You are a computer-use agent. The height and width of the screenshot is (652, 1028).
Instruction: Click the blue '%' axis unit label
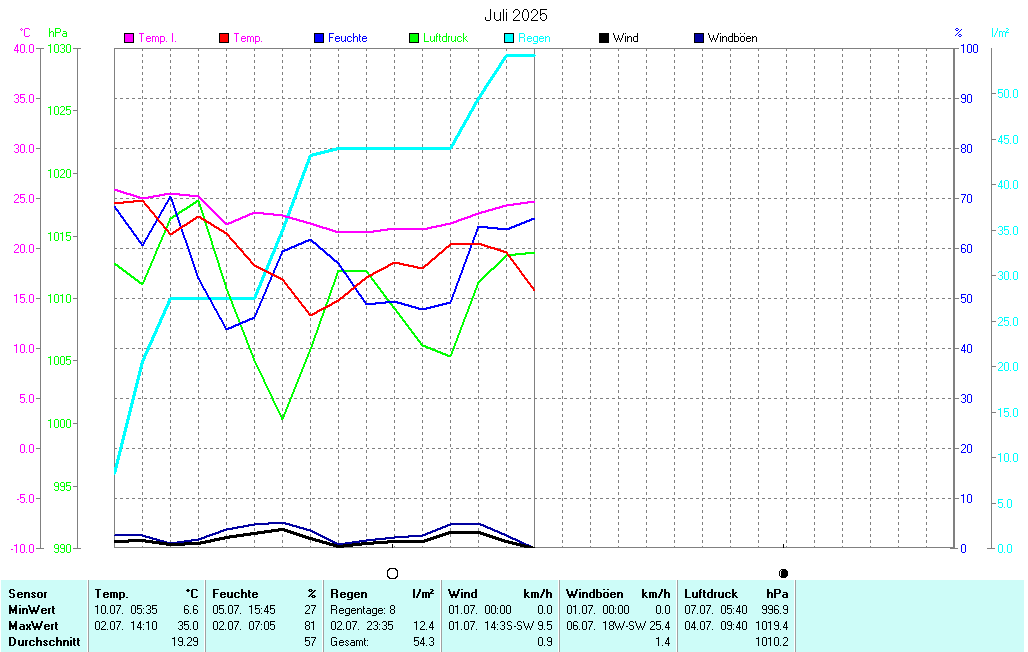click(959, 33)
